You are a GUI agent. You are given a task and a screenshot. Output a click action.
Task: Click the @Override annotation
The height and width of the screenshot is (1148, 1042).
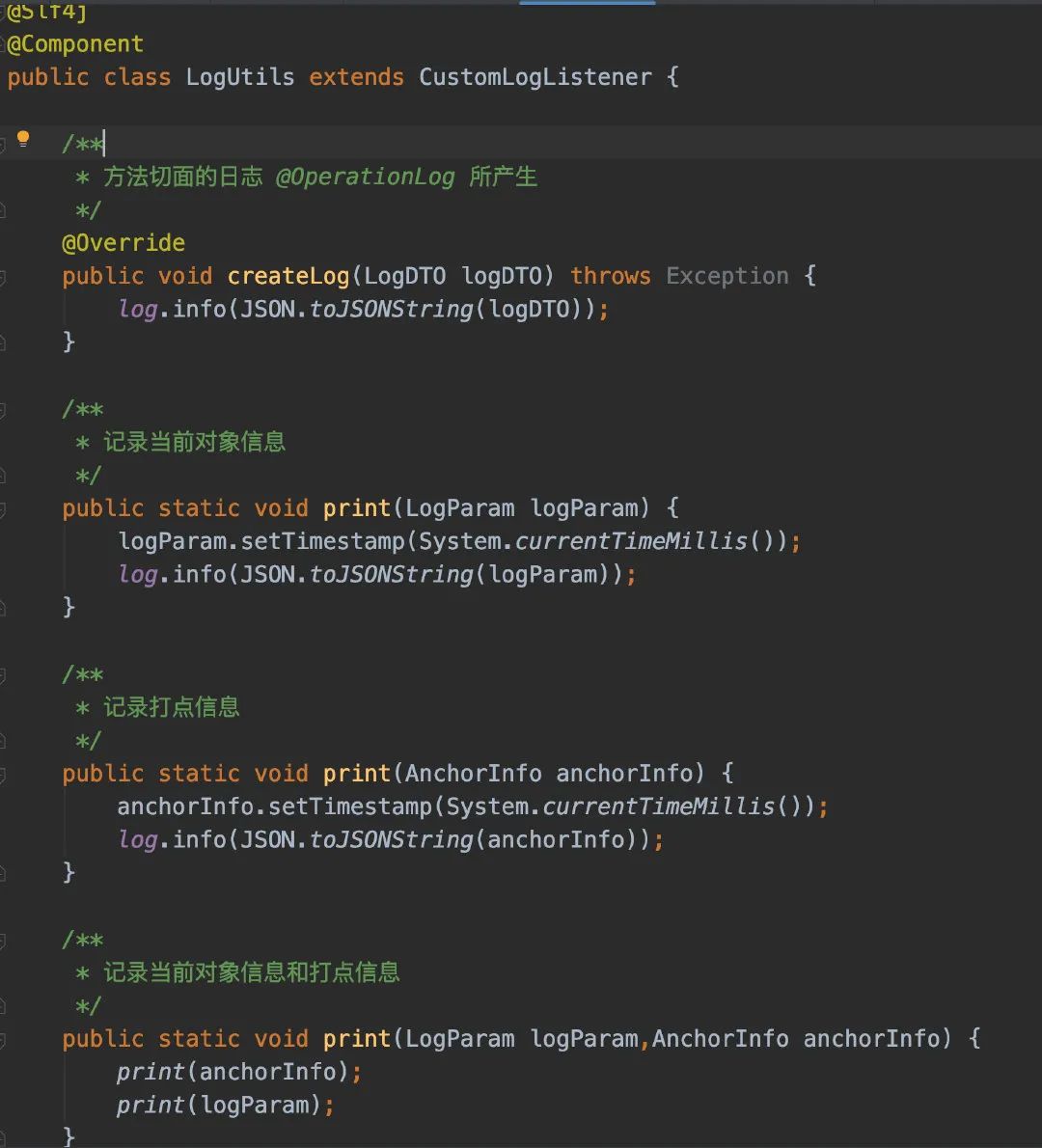coord(123,242)
